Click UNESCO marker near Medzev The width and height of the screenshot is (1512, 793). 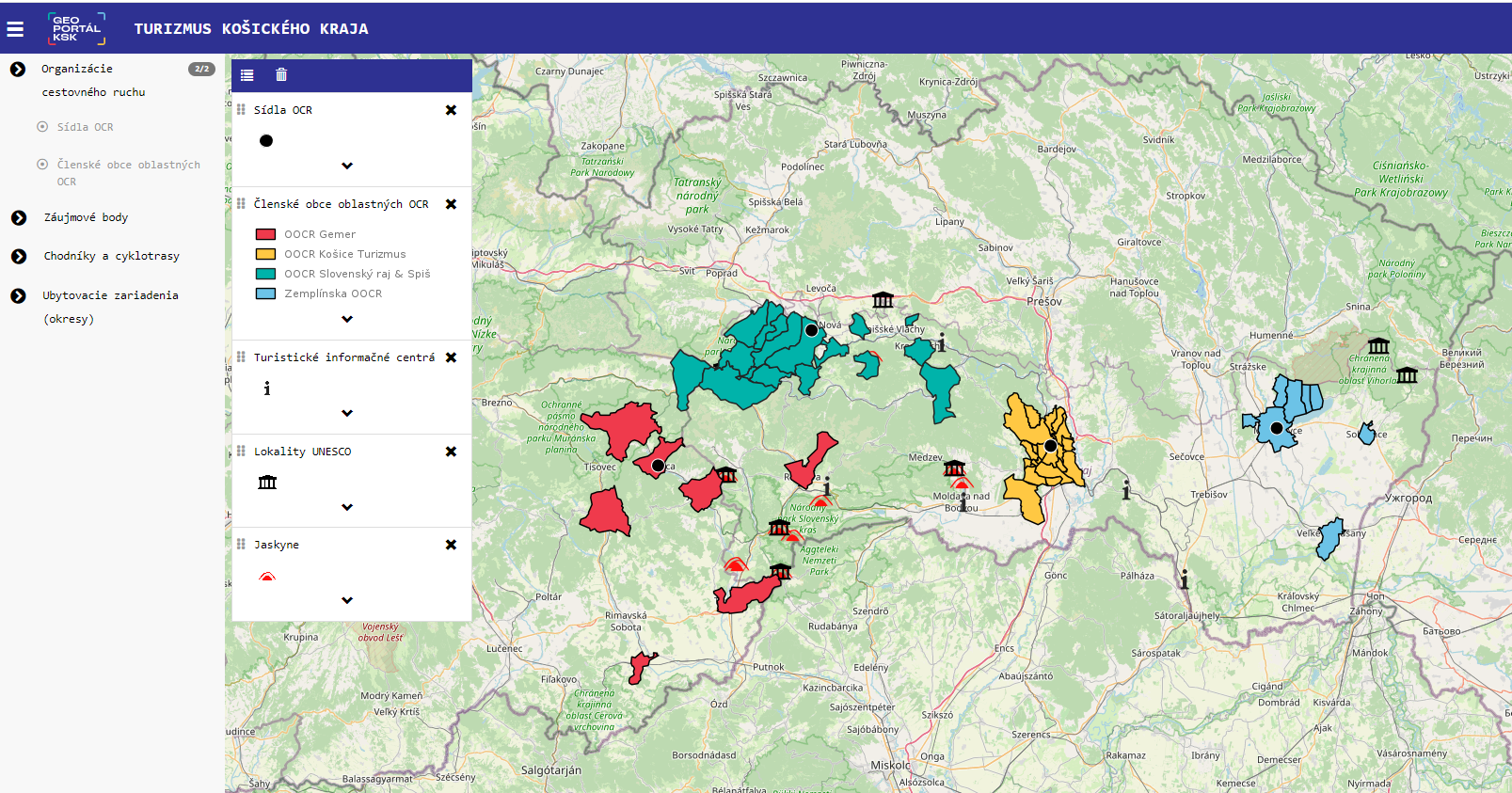(954, 468)
